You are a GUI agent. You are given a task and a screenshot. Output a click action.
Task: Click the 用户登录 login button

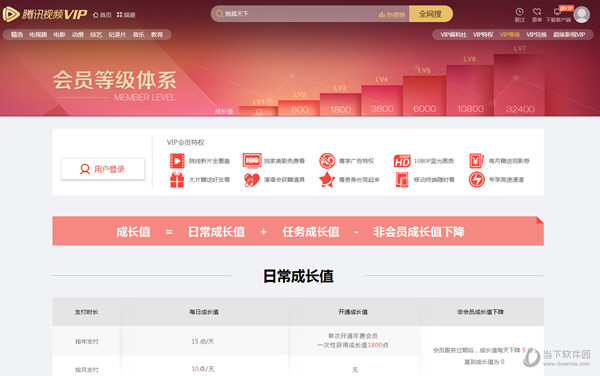click(103, 169)
